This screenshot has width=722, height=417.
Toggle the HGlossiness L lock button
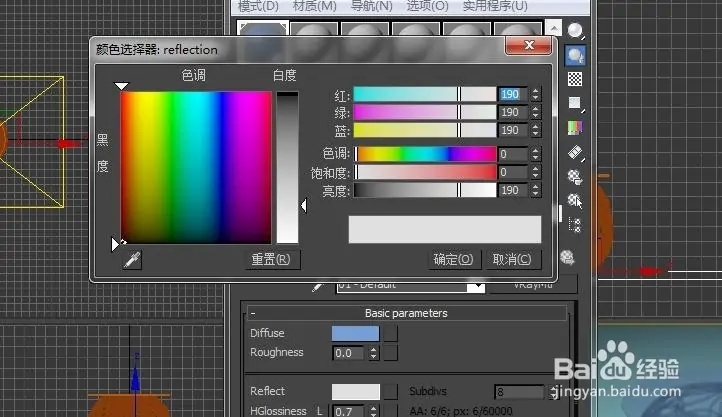(320, 411)
